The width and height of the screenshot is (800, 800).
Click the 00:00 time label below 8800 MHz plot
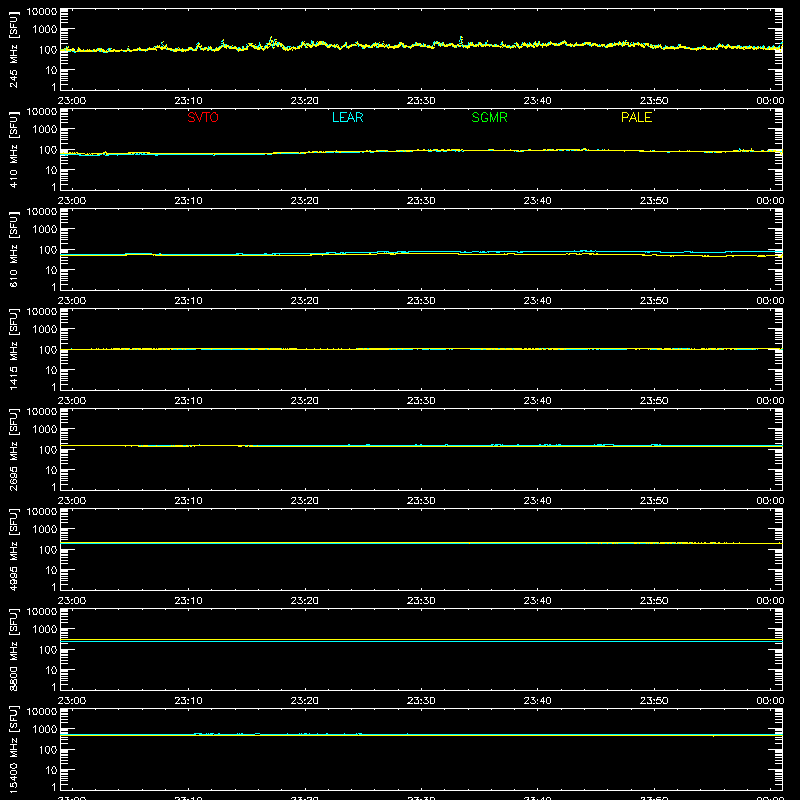pyautogui.click(x=770, y=701)
